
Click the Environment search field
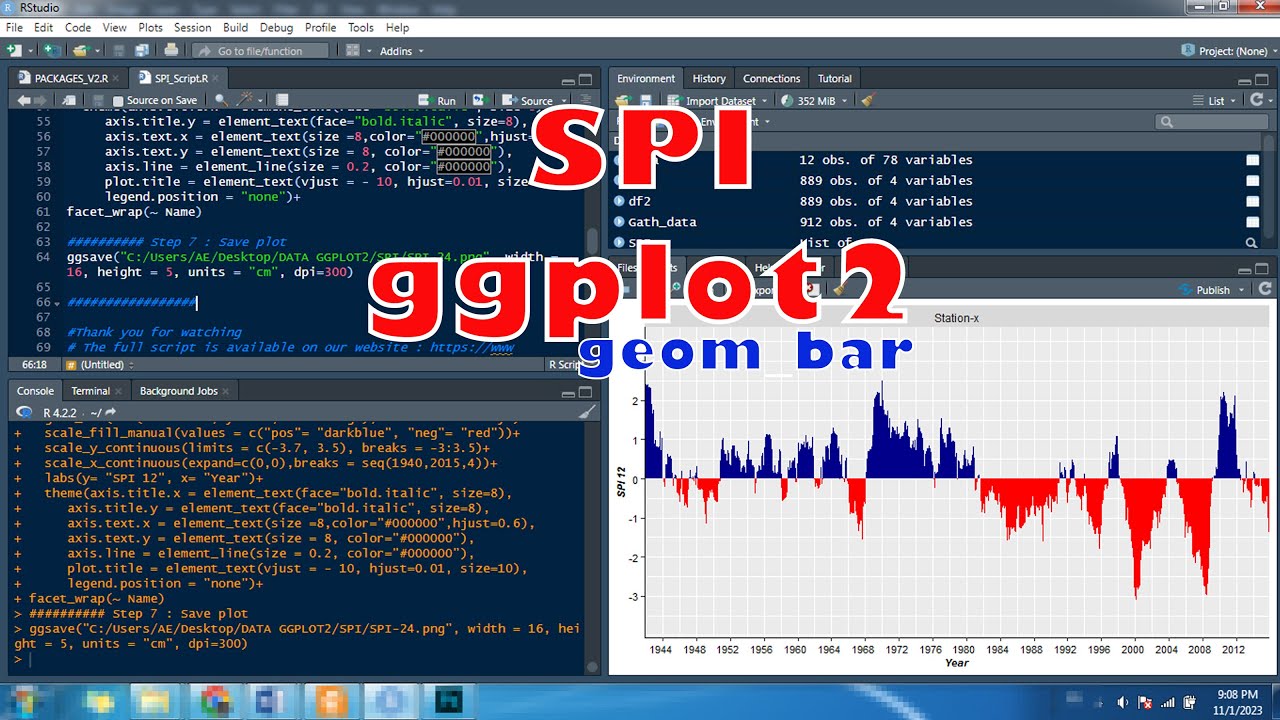click(x=1212, y=122)
